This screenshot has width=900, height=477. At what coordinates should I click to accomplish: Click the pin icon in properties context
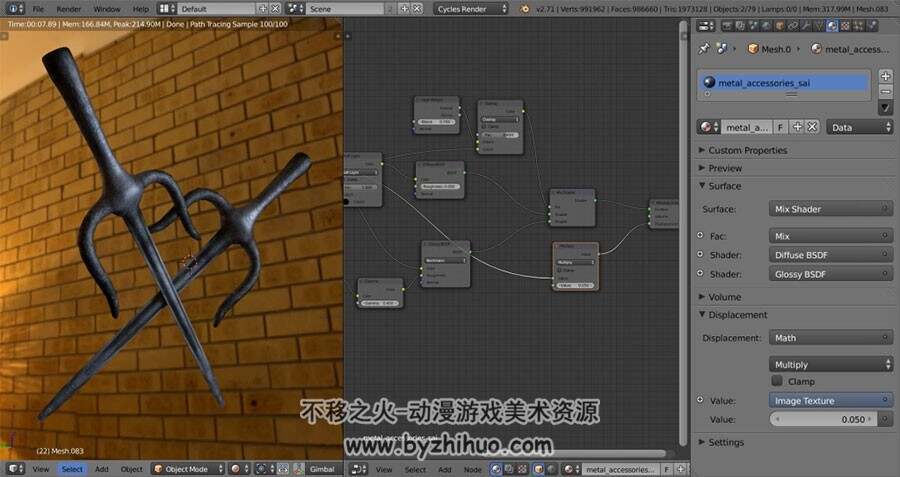click(x=704, y=49)
